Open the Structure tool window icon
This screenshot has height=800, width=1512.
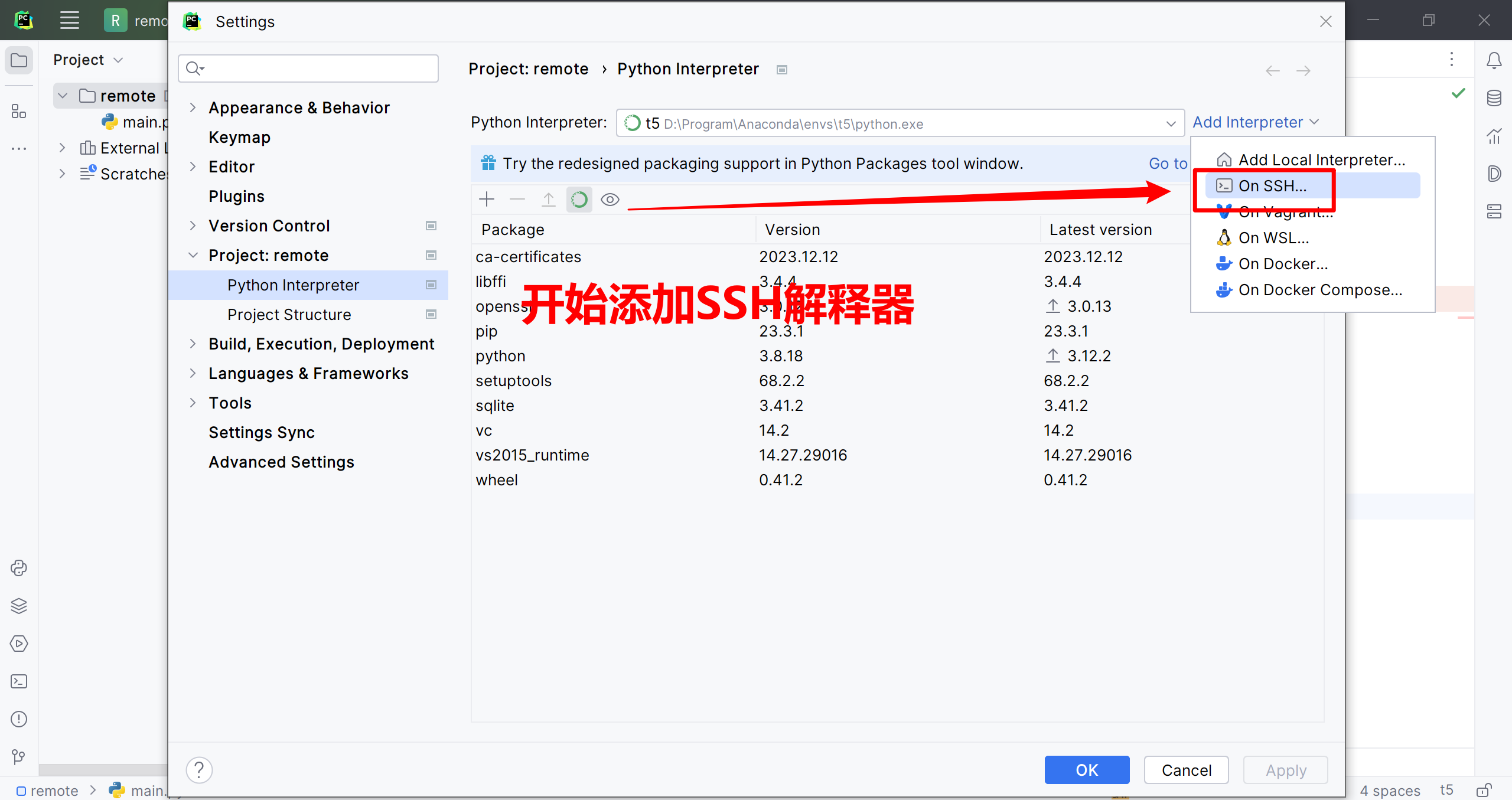(19, 111)
